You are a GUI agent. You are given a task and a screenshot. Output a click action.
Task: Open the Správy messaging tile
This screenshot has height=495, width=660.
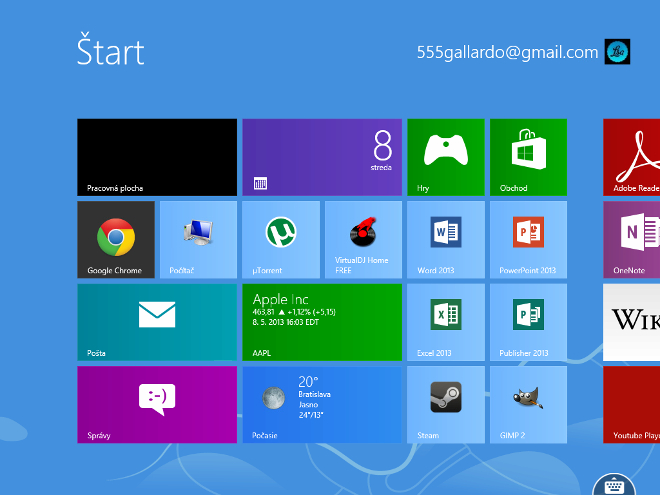157,405
